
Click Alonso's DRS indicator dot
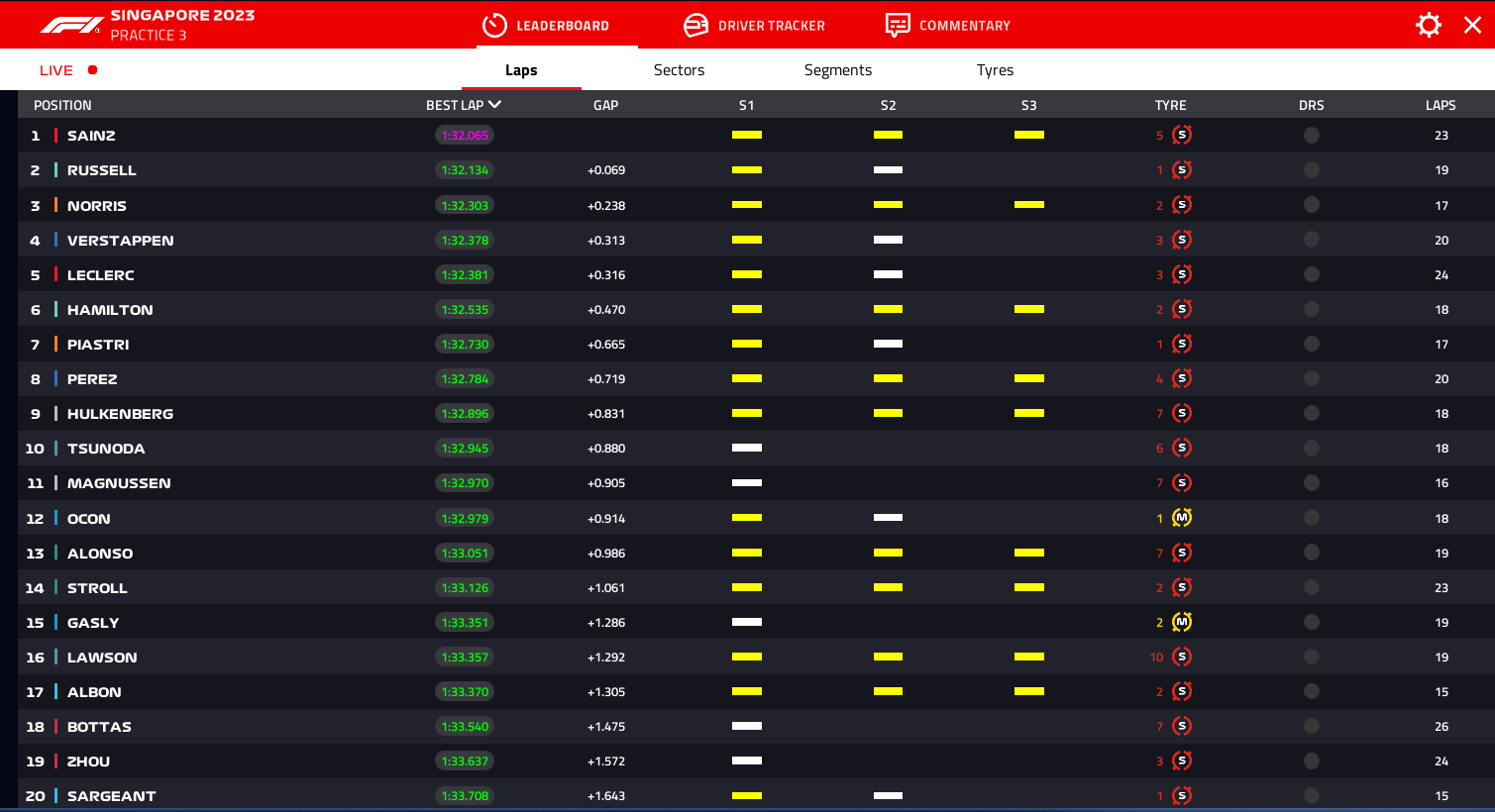(1312, 553)
